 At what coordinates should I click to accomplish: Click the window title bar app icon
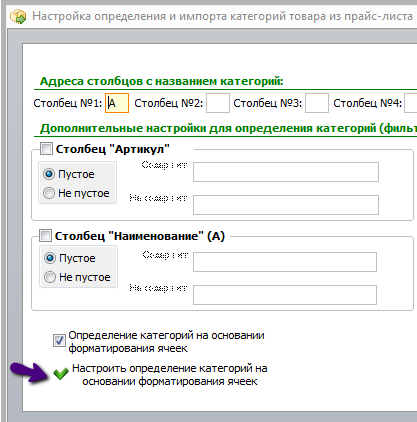[x=18, y=17]
